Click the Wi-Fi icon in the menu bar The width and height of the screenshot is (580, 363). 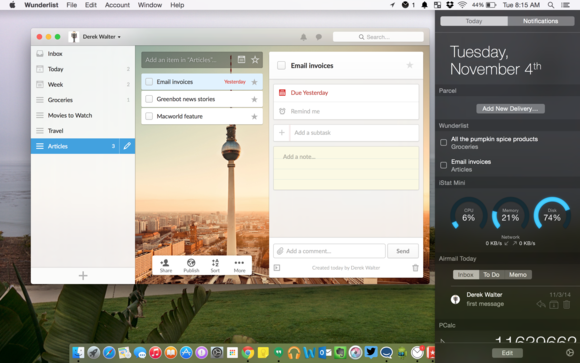[462, 5]
